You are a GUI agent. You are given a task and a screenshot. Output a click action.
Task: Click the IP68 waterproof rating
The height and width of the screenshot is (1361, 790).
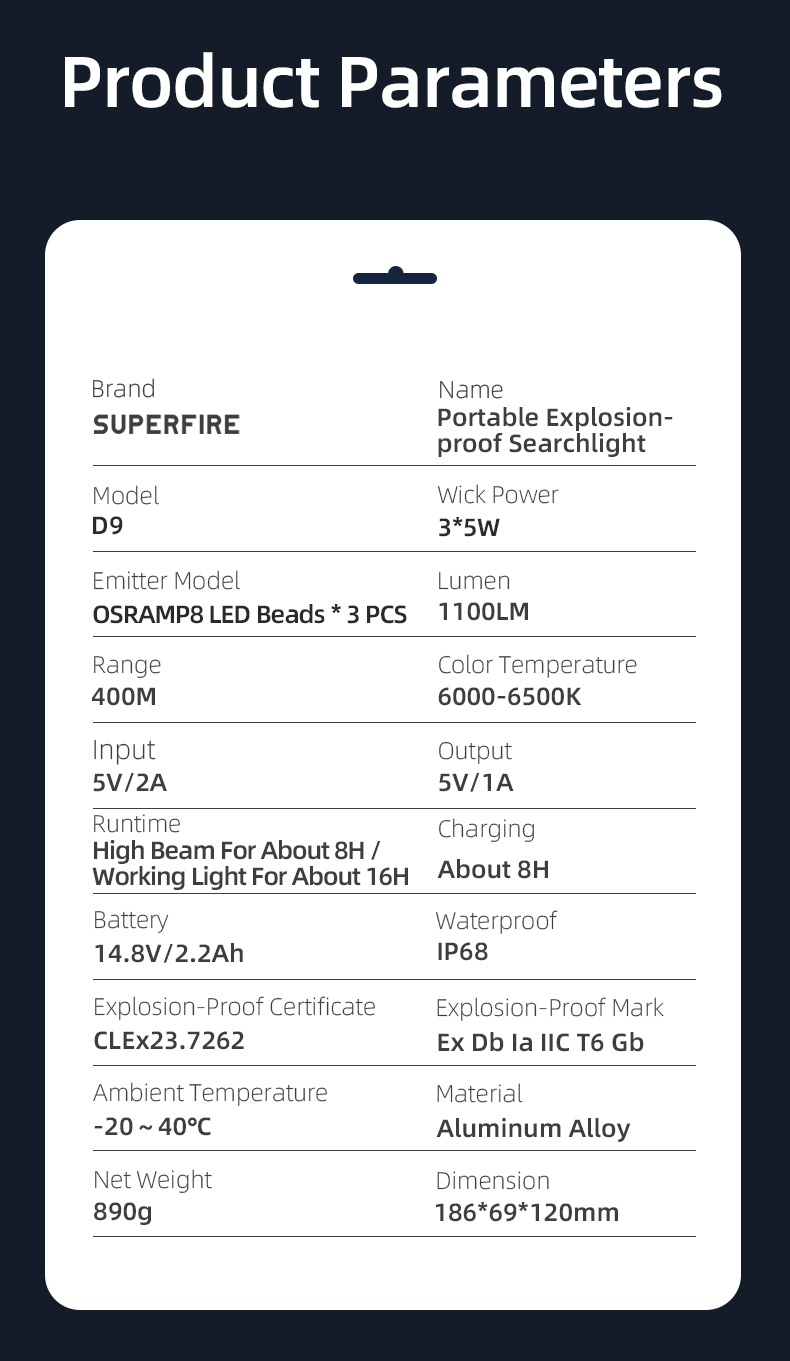pyautogui.click(x=463, y=951)
